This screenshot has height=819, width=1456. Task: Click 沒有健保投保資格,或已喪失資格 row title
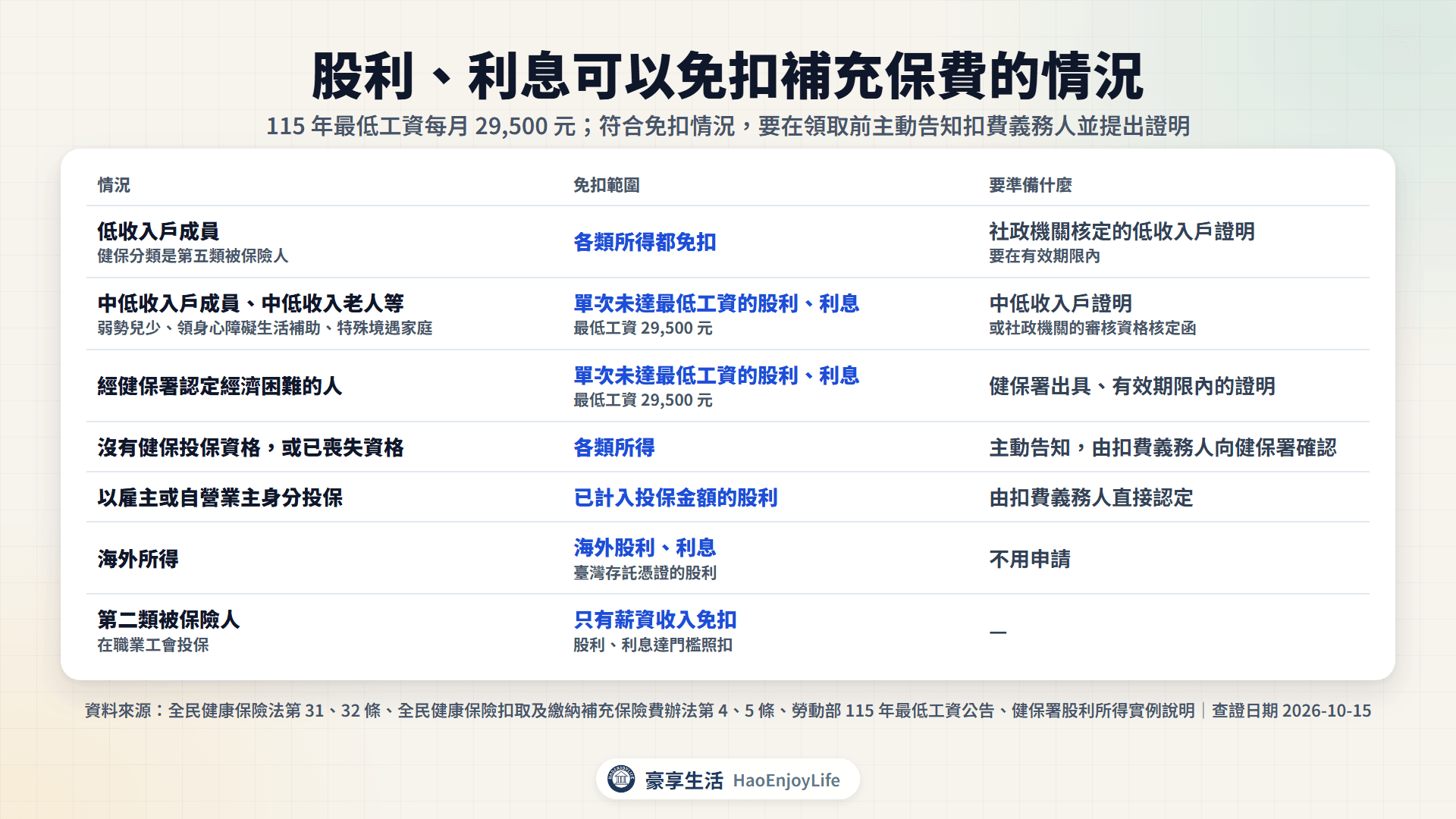click(x=251, y=447)
